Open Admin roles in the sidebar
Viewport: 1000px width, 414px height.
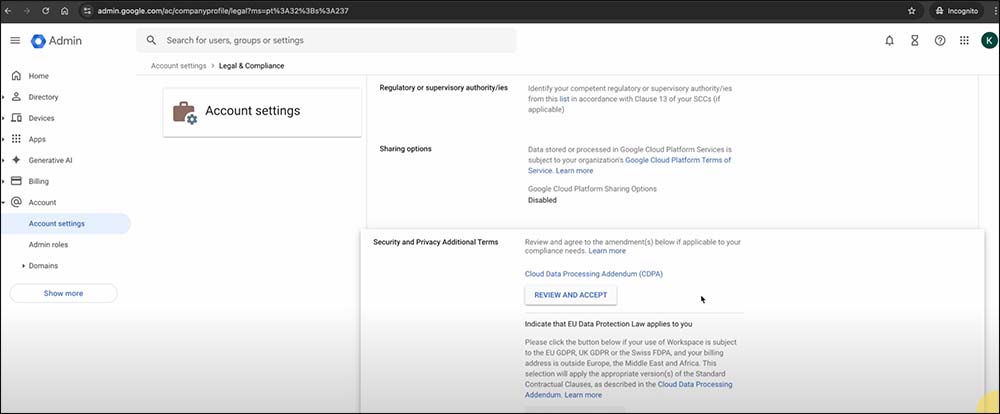pyautogui.click(x=48, y=244)
